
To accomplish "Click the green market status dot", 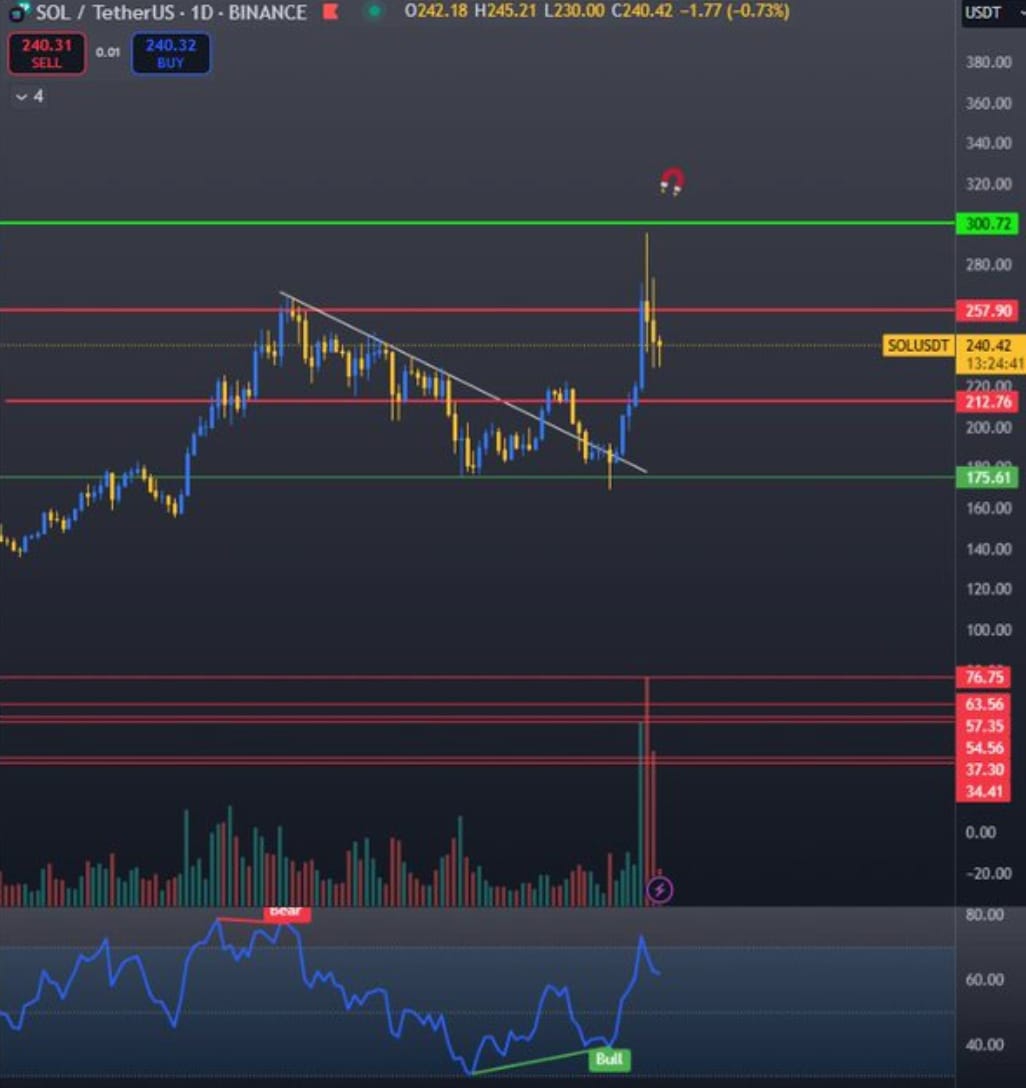I will (374, 12).
